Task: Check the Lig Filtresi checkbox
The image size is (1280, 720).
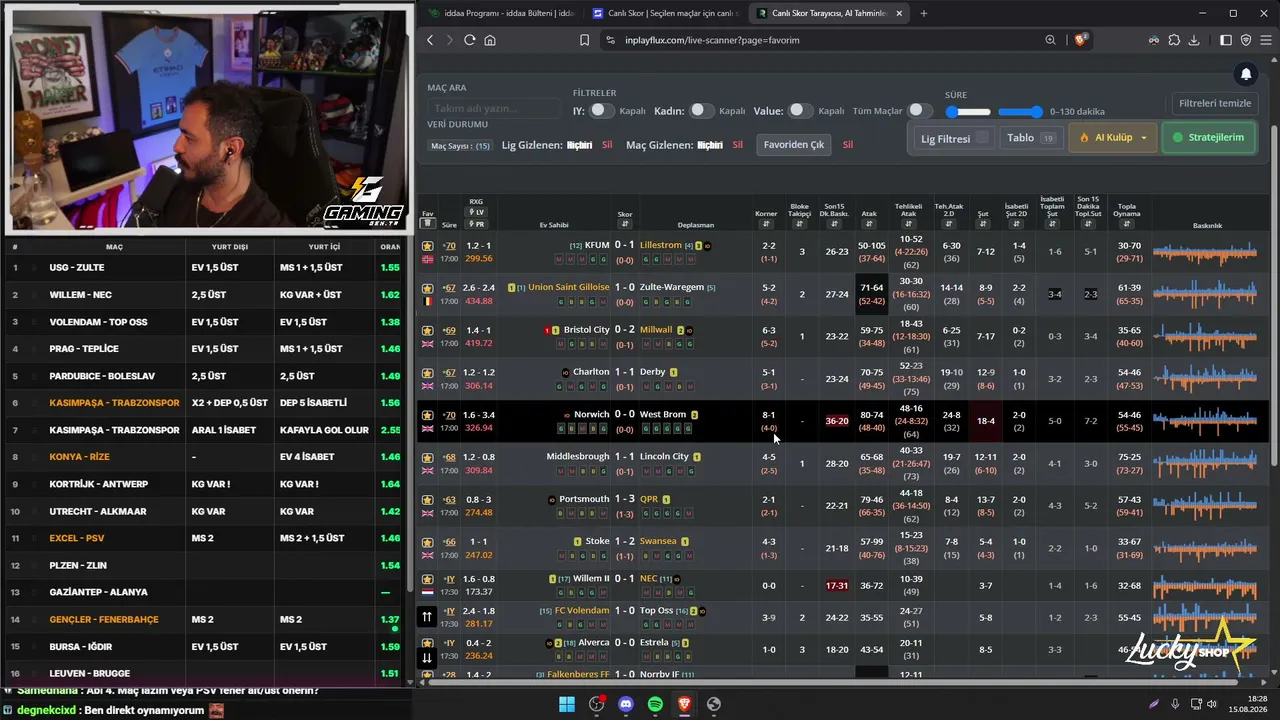Action: pyautogui.click(x=983, y=138)
